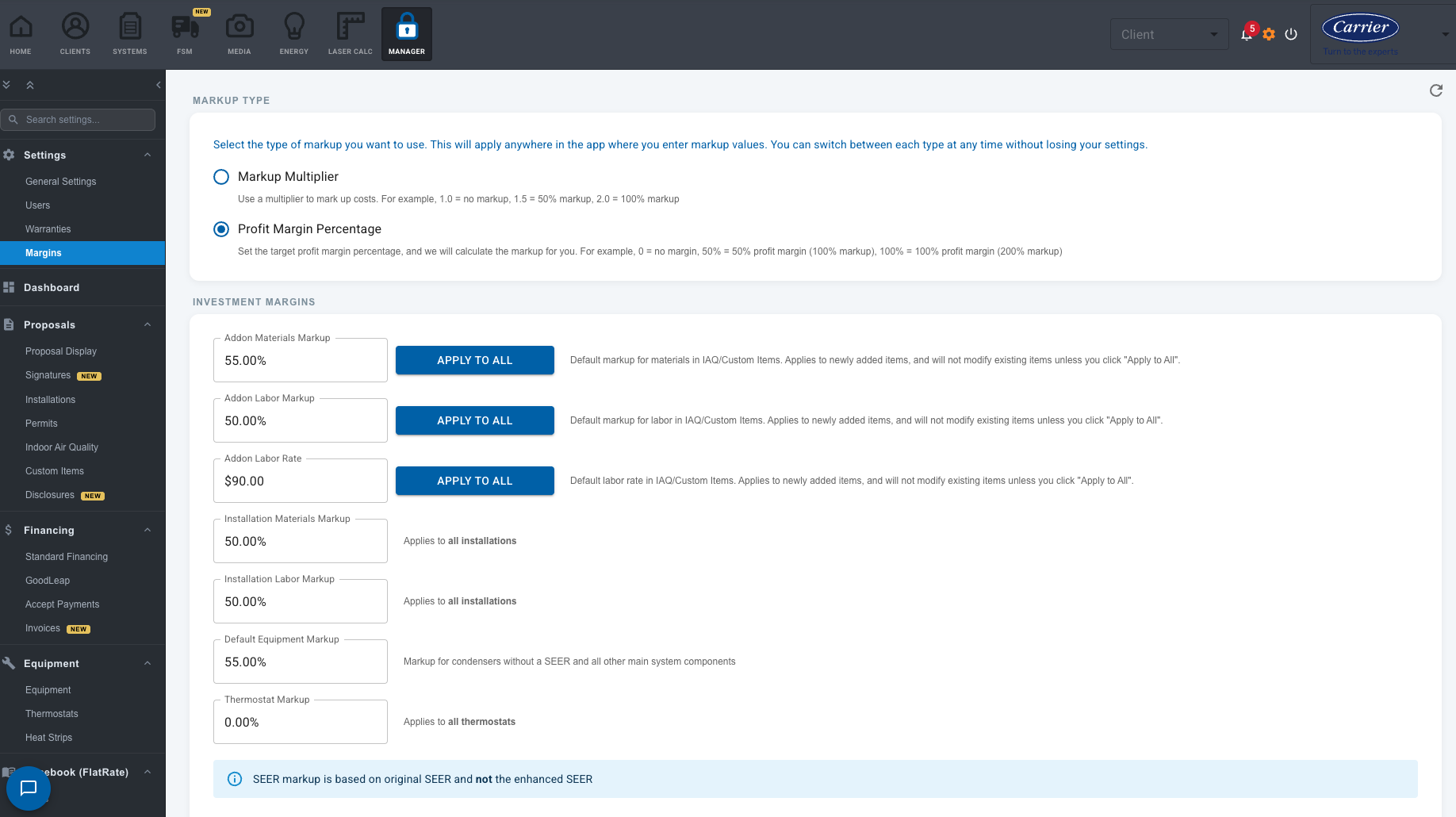Open the Media camera icon

[239, 34]
